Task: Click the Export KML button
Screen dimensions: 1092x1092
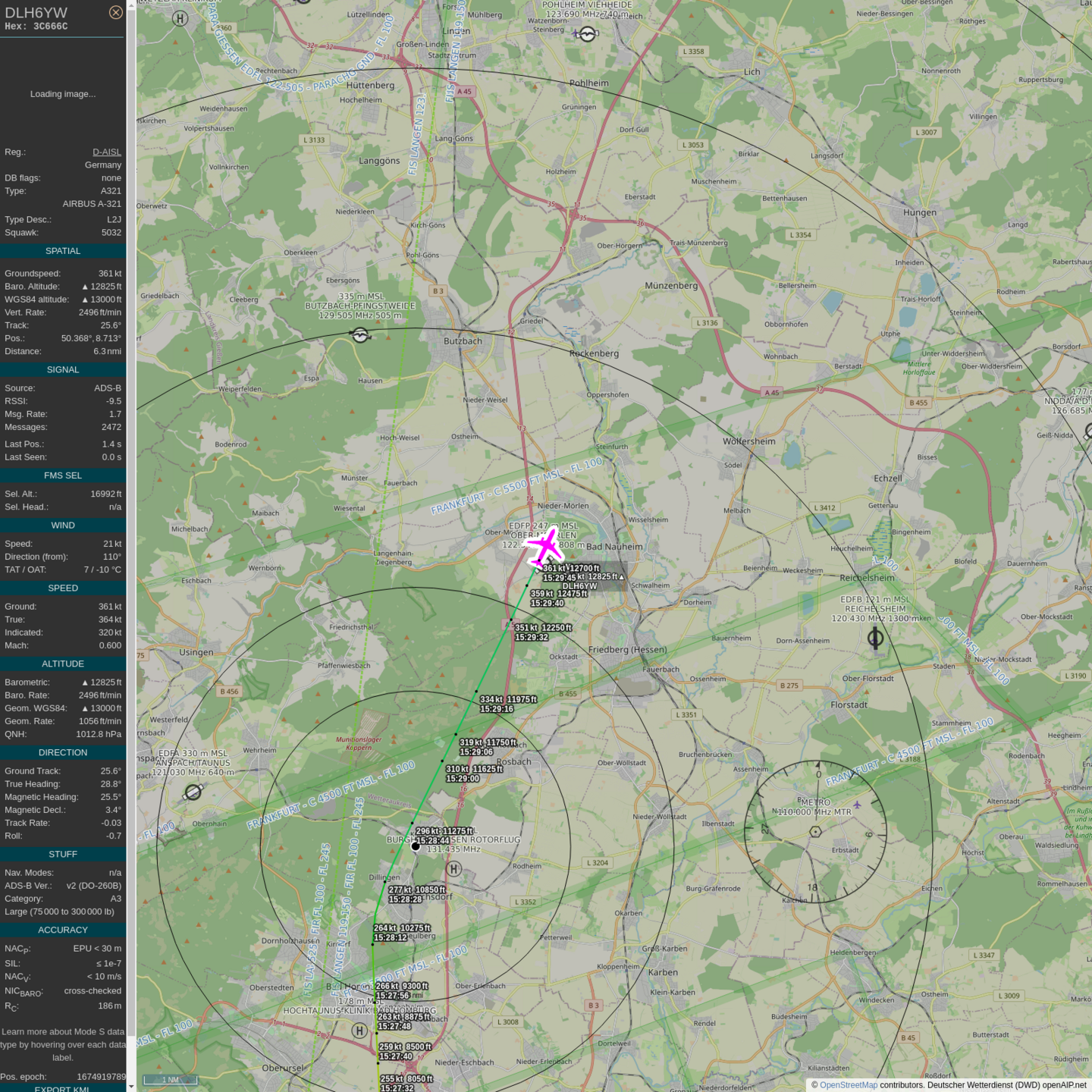Action: (x=62, y=1088)
